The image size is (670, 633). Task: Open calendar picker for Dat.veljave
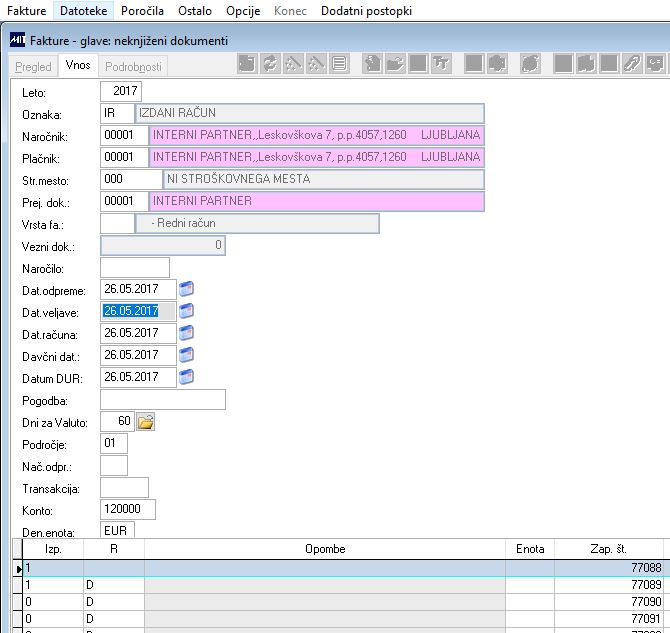[x=186, y=311]
